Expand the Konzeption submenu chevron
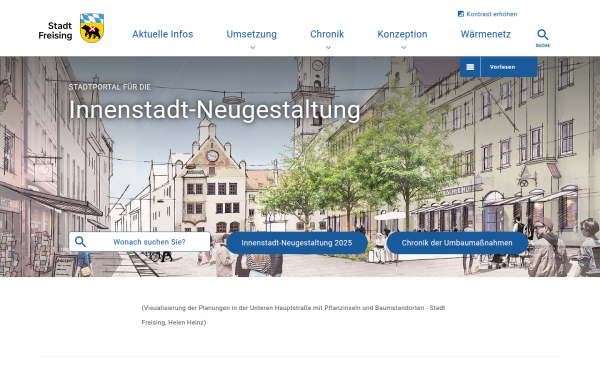Image resolution: width=600 pixels, height=375 pixels. point(403,47)
